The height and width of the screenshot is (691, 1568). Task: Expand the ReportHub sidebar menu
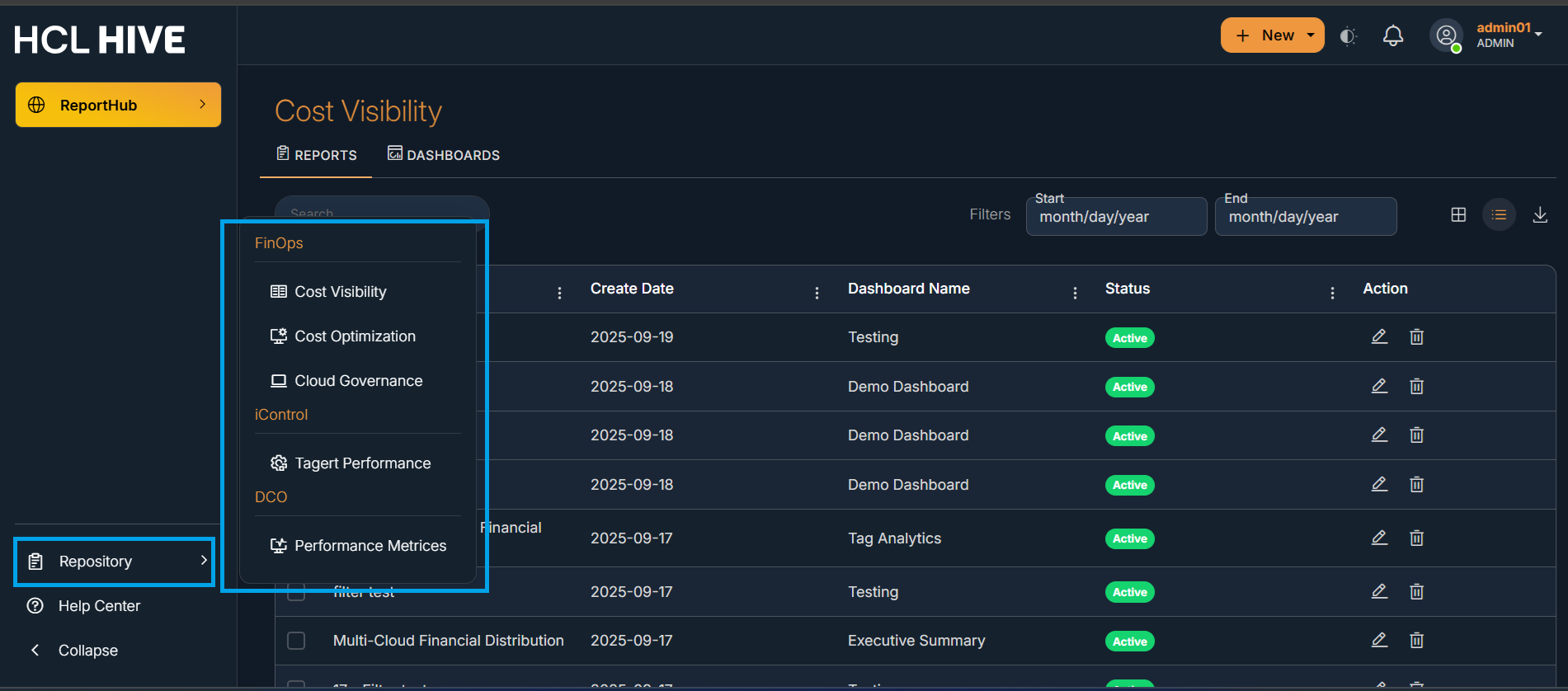118,105
